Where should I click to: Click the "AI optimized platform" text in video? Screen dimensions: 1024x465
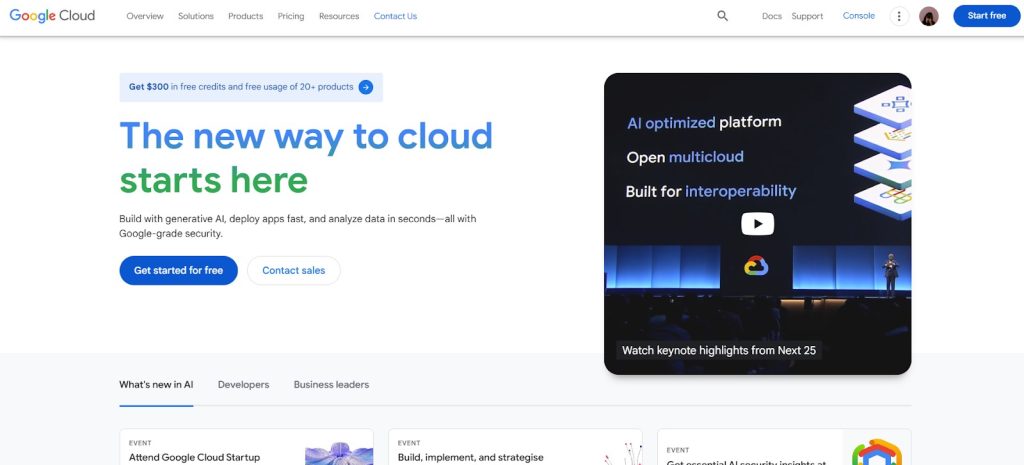704,122
